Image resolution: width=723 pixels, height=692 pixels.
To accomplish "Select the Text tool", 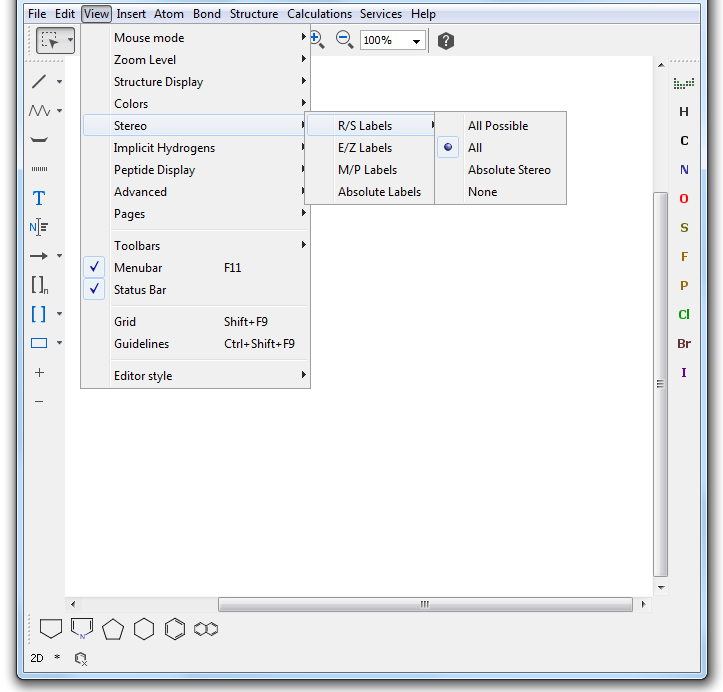I will tap(39, 198).
